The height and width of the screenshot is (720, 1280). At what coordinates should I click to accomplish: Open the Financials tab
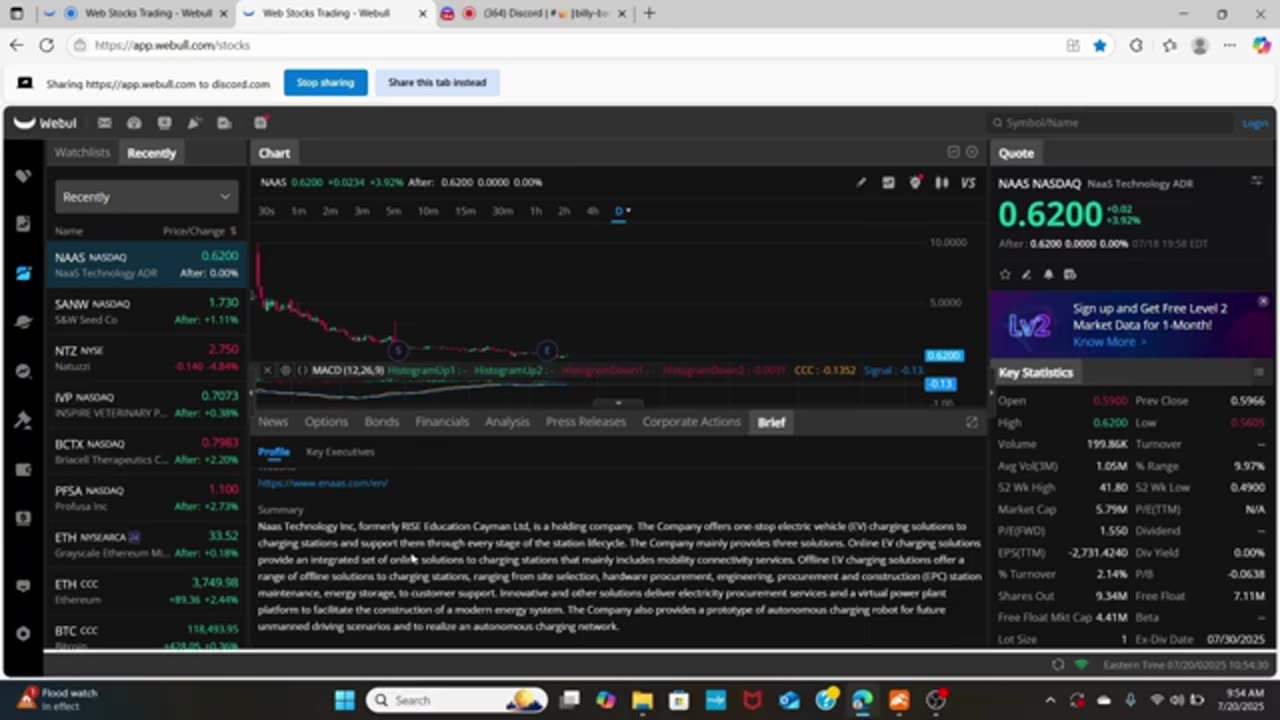click(x=442, y=422)
